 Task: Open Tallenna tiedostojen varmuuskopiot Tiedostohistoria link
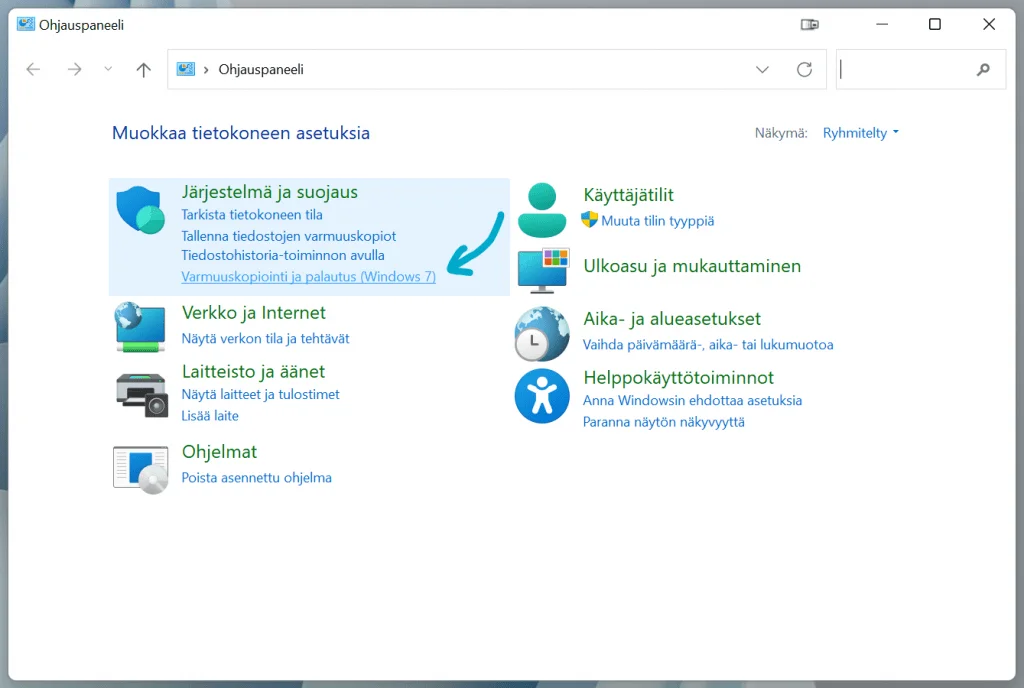289,245
